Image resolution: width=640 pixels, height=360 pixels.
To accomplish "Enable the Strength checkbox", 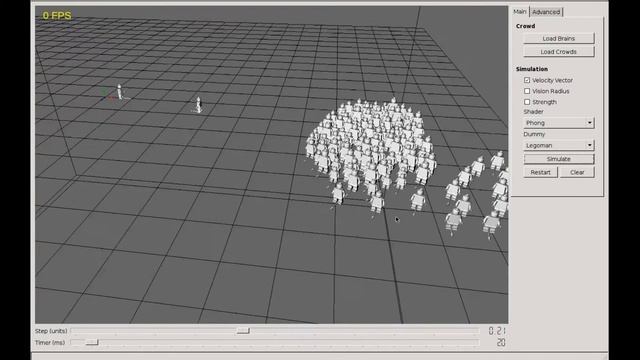I will click(x=527, y=102).
